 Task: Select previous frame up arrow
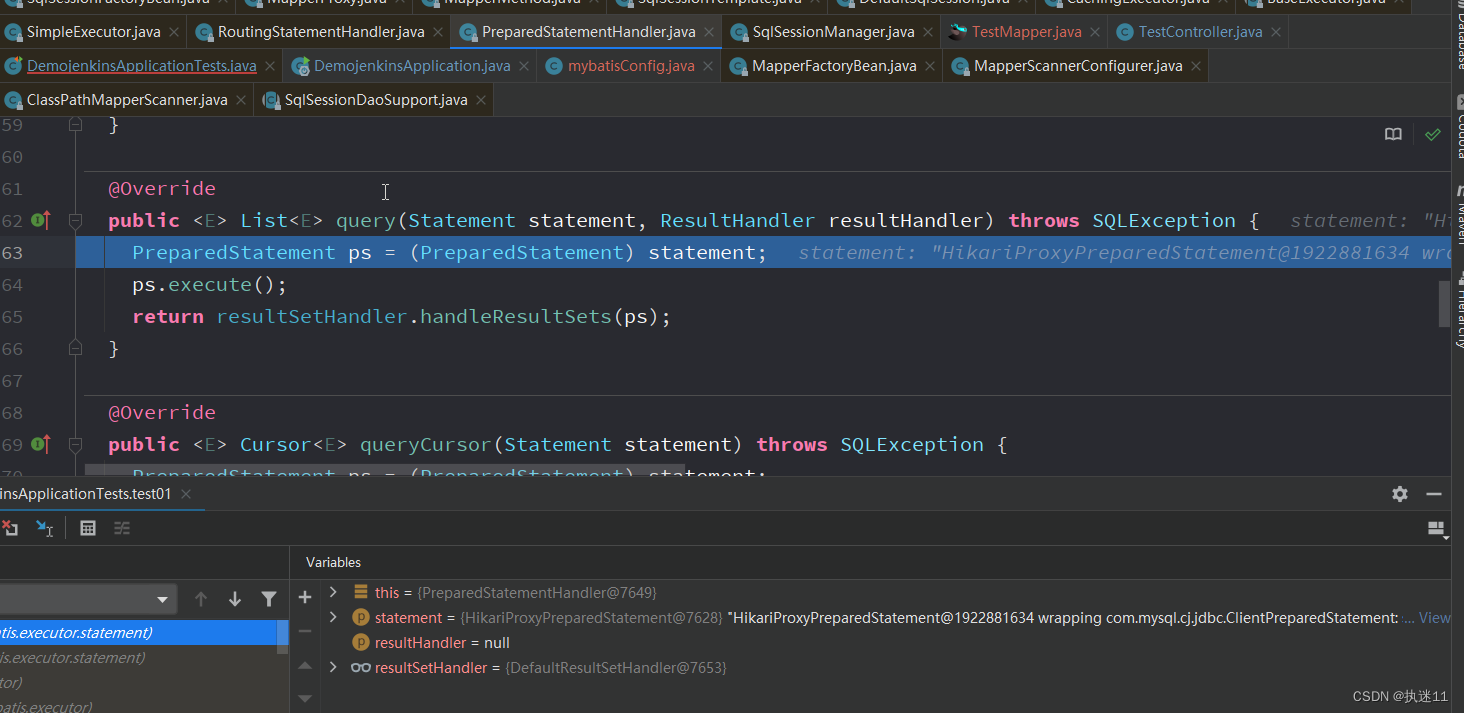pyautogui.click(x=201, y=599)
